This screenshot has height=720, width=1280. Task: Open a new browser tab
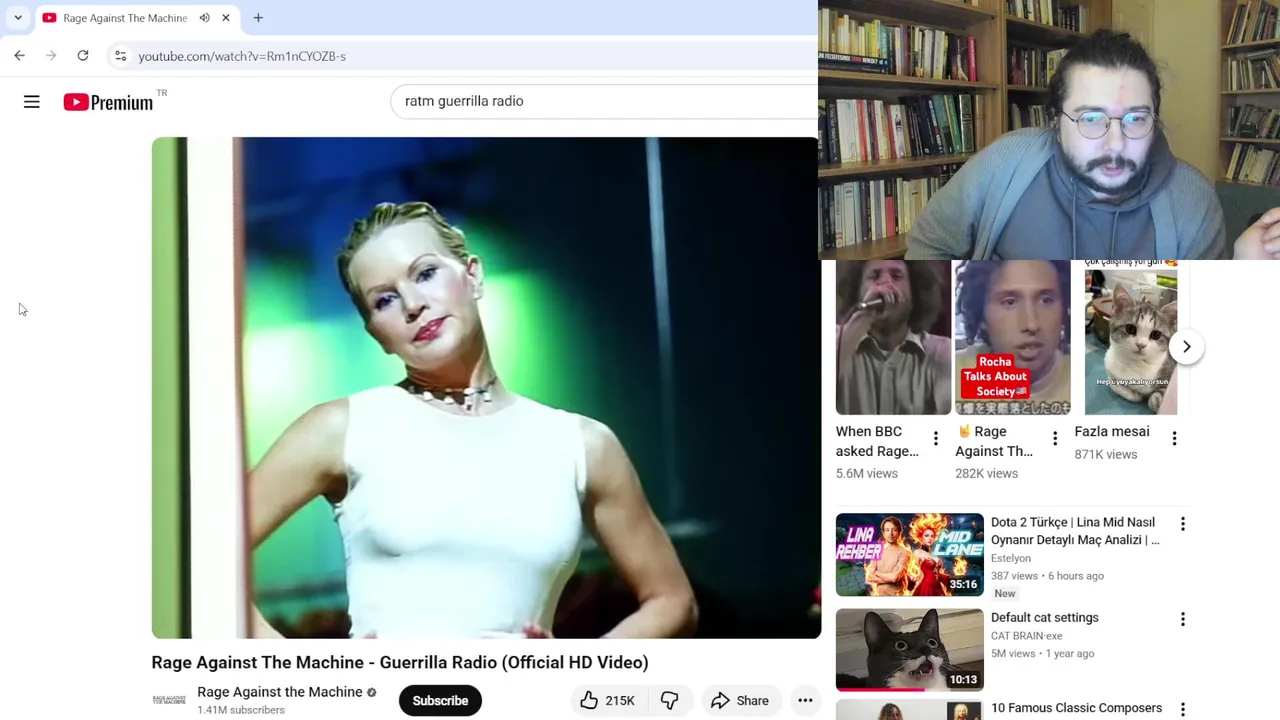pos(258,18)
